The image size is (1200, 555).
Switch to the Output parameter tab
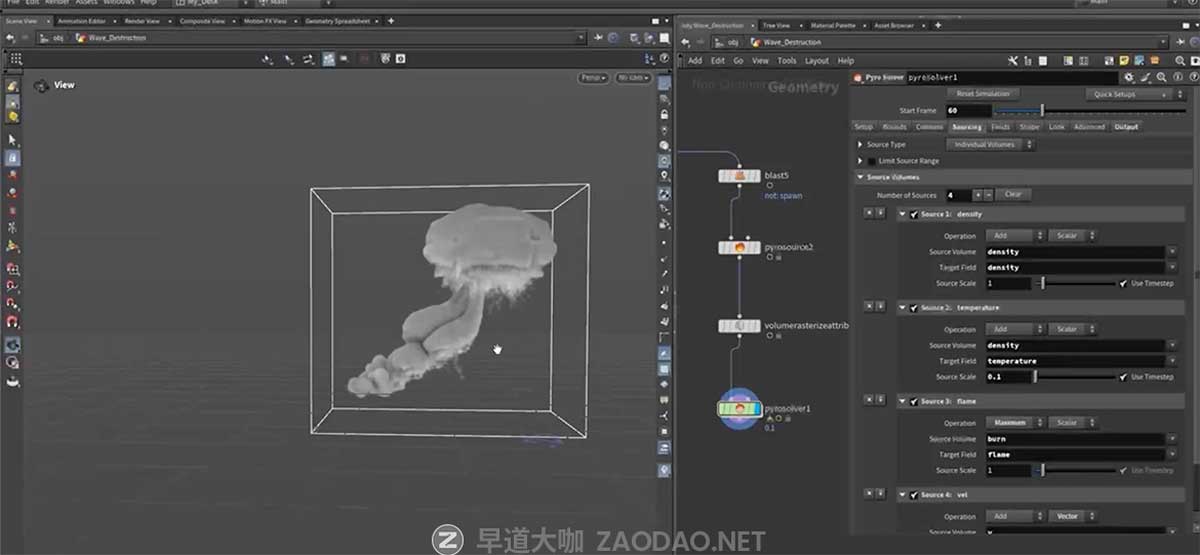(1125, 127)
